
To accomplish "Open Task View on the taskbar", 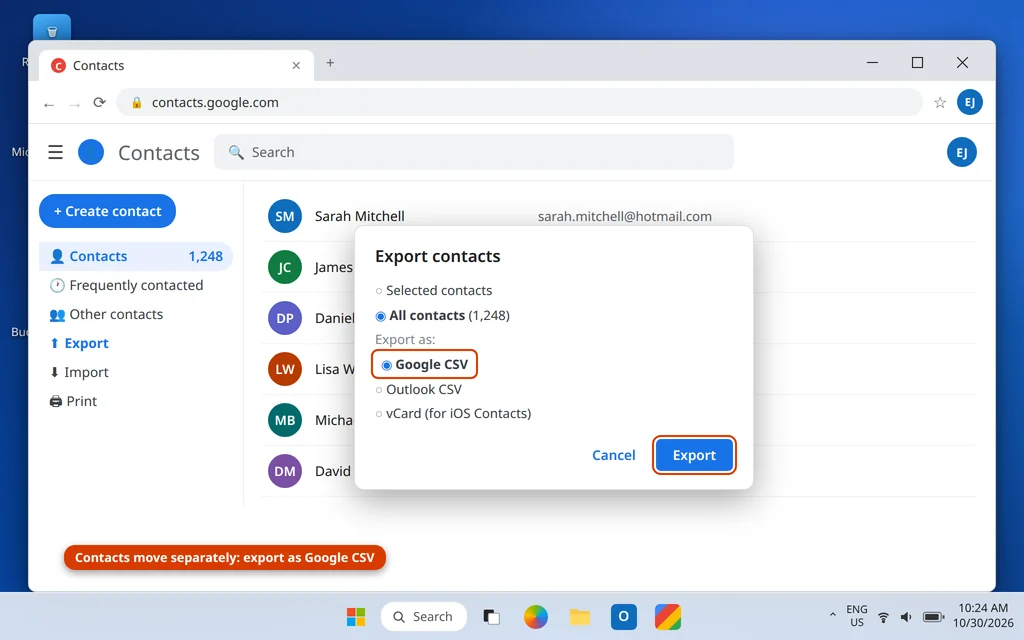I will coord(491,616).
